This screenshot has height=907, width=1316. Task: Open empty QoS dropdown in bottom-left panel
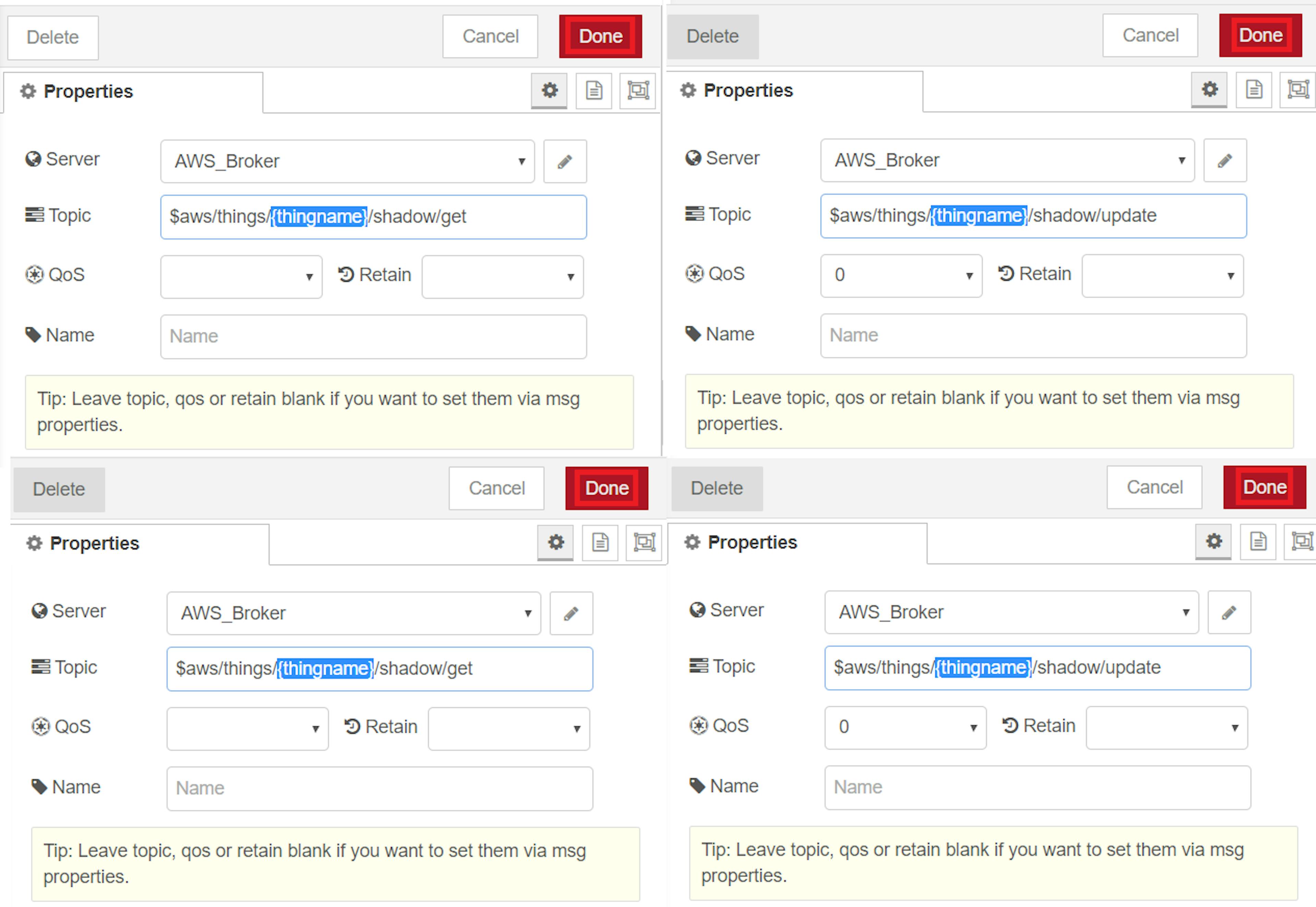[x=247, y=728]
